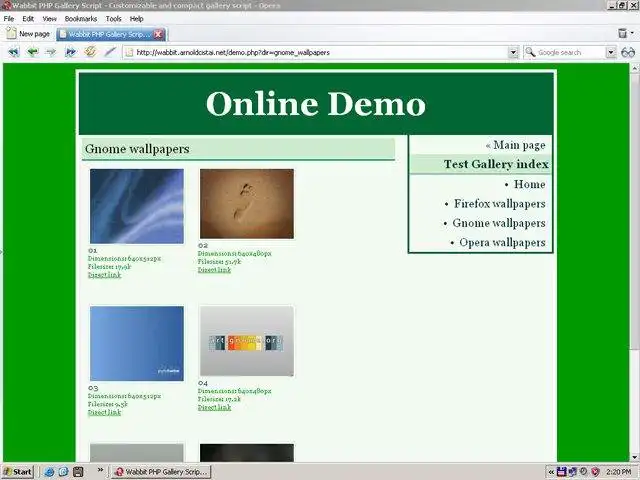Open the blue gradient thumbnail 03

click(137, 344)
